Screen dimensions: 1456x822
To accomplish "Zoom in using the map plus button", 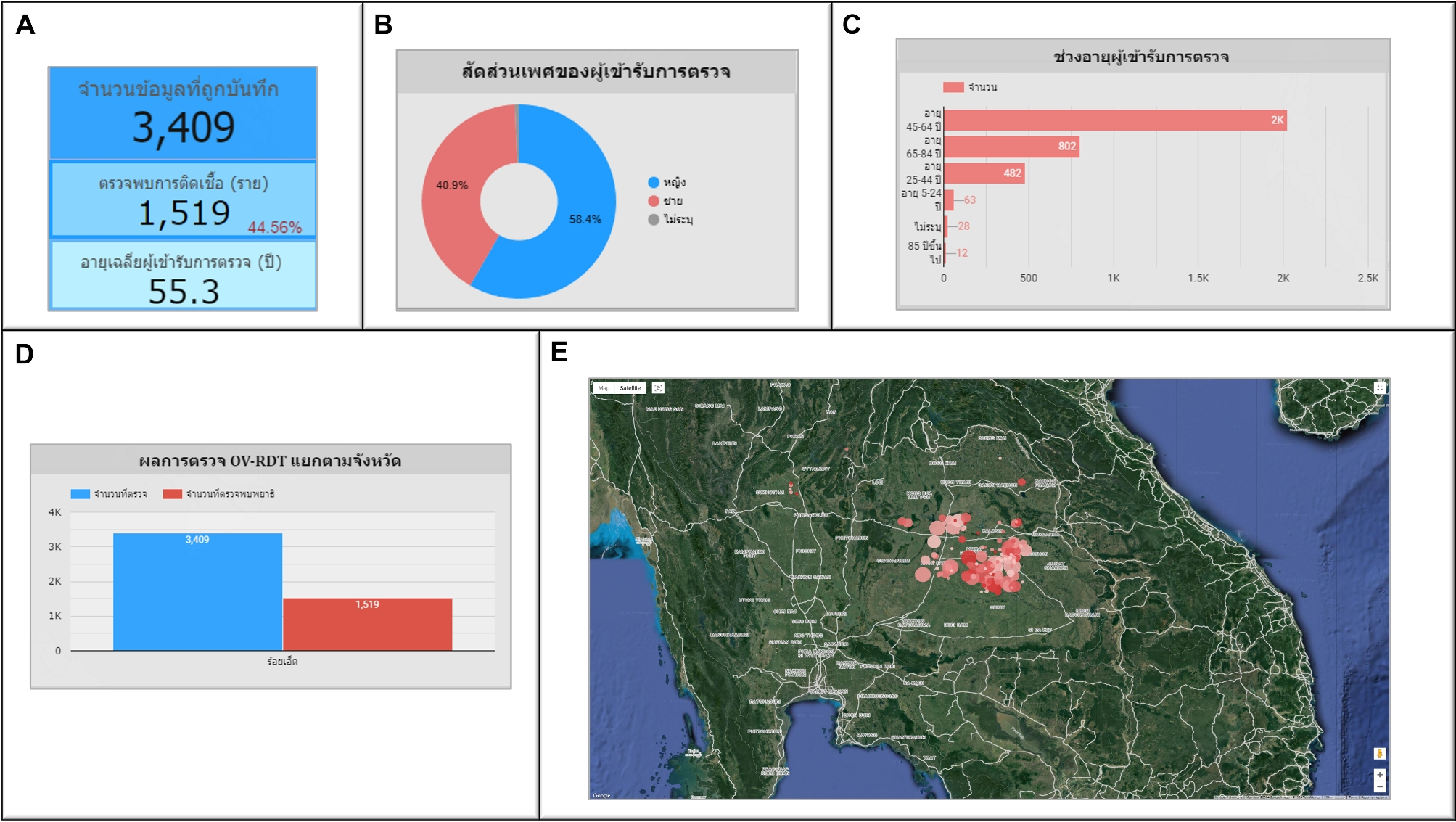I will (1379, 775).
